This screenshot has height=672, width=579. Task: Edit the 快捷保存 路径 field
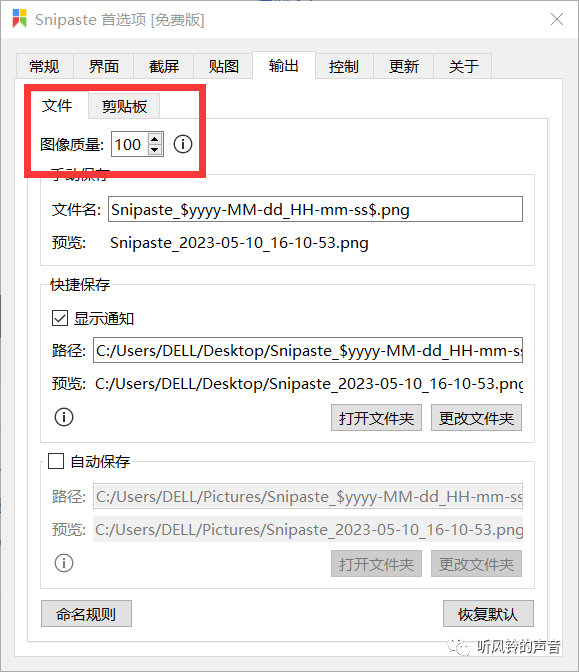308,350
